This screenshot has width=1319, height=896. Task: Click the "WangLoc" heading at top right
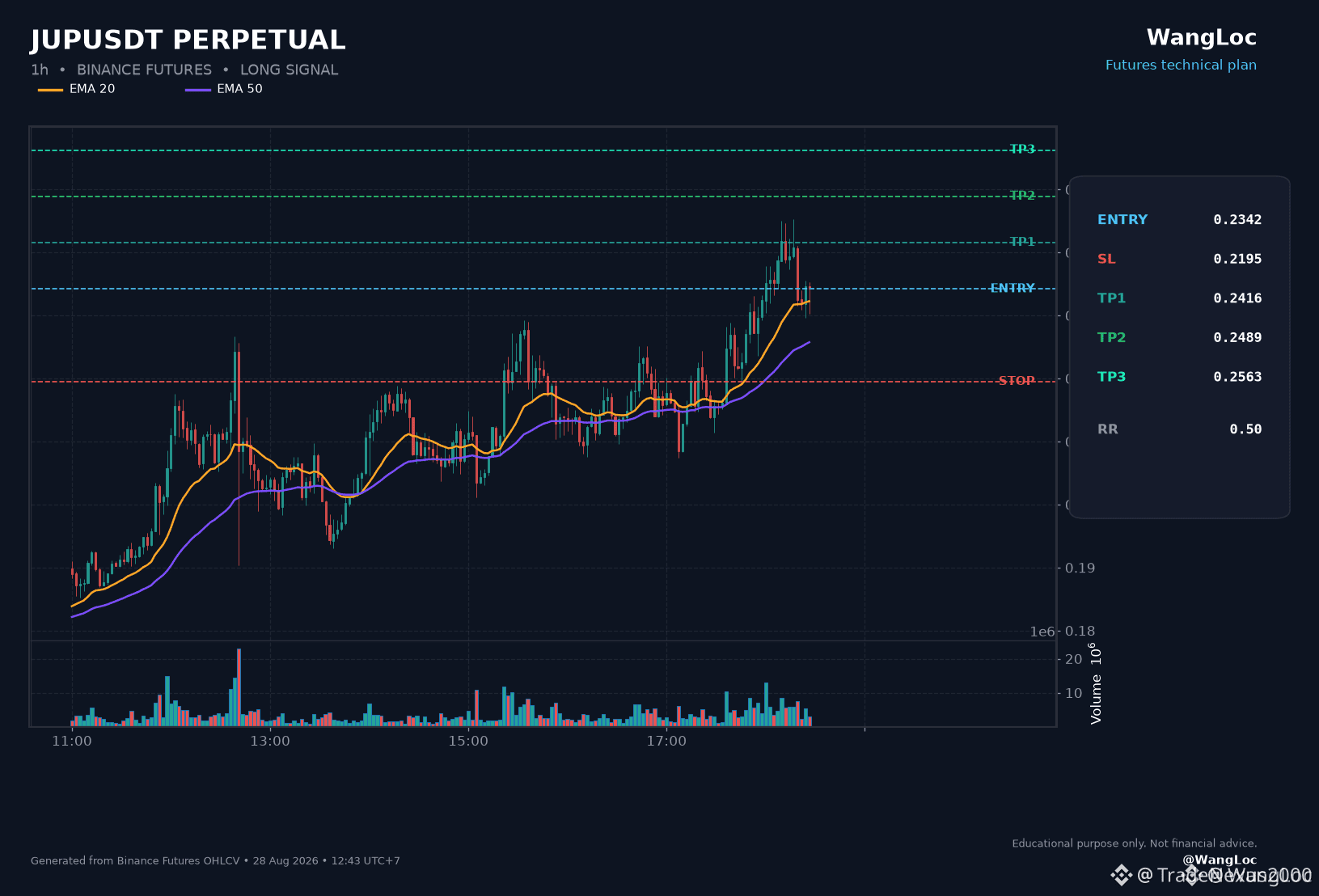click(1201, 38)
